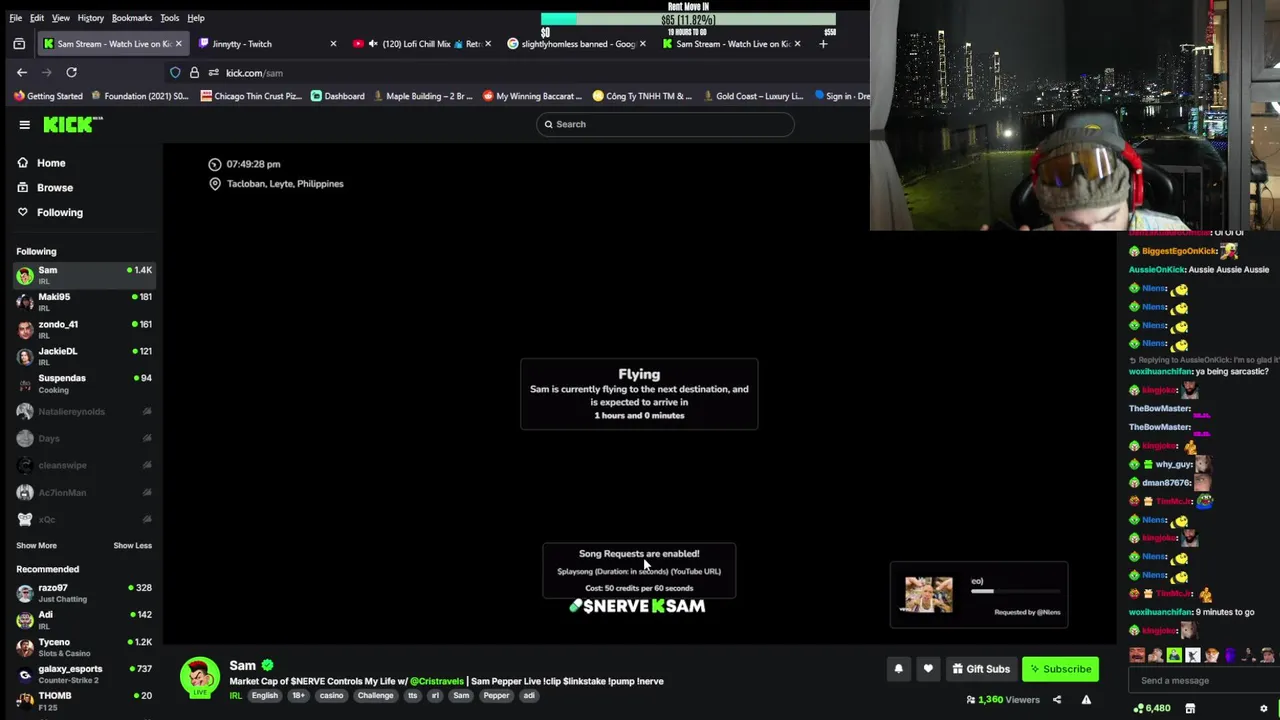This screenshot has height=720, width=1280.
Task: Click the verified badge next to Sam
Action: 267,665
